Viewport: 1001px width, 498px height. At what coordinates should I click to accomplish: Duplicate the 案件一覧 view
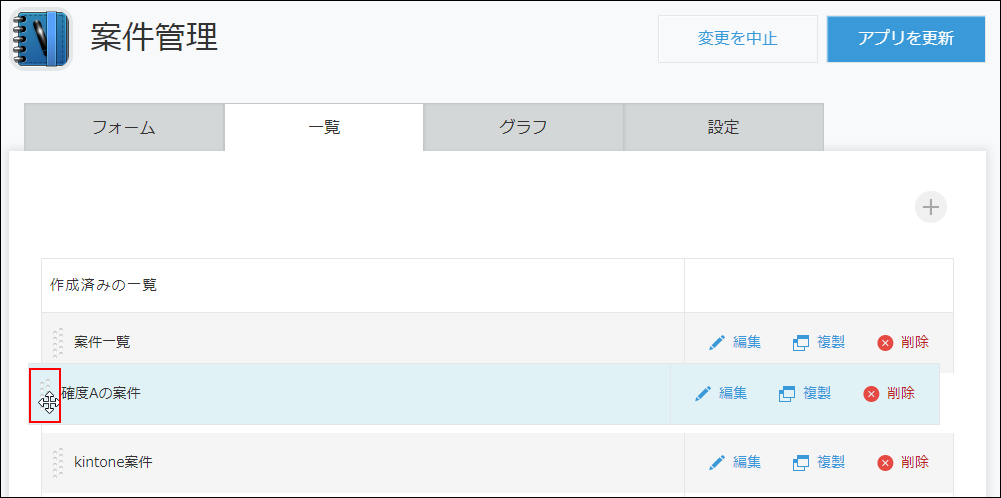coord(819,342)
